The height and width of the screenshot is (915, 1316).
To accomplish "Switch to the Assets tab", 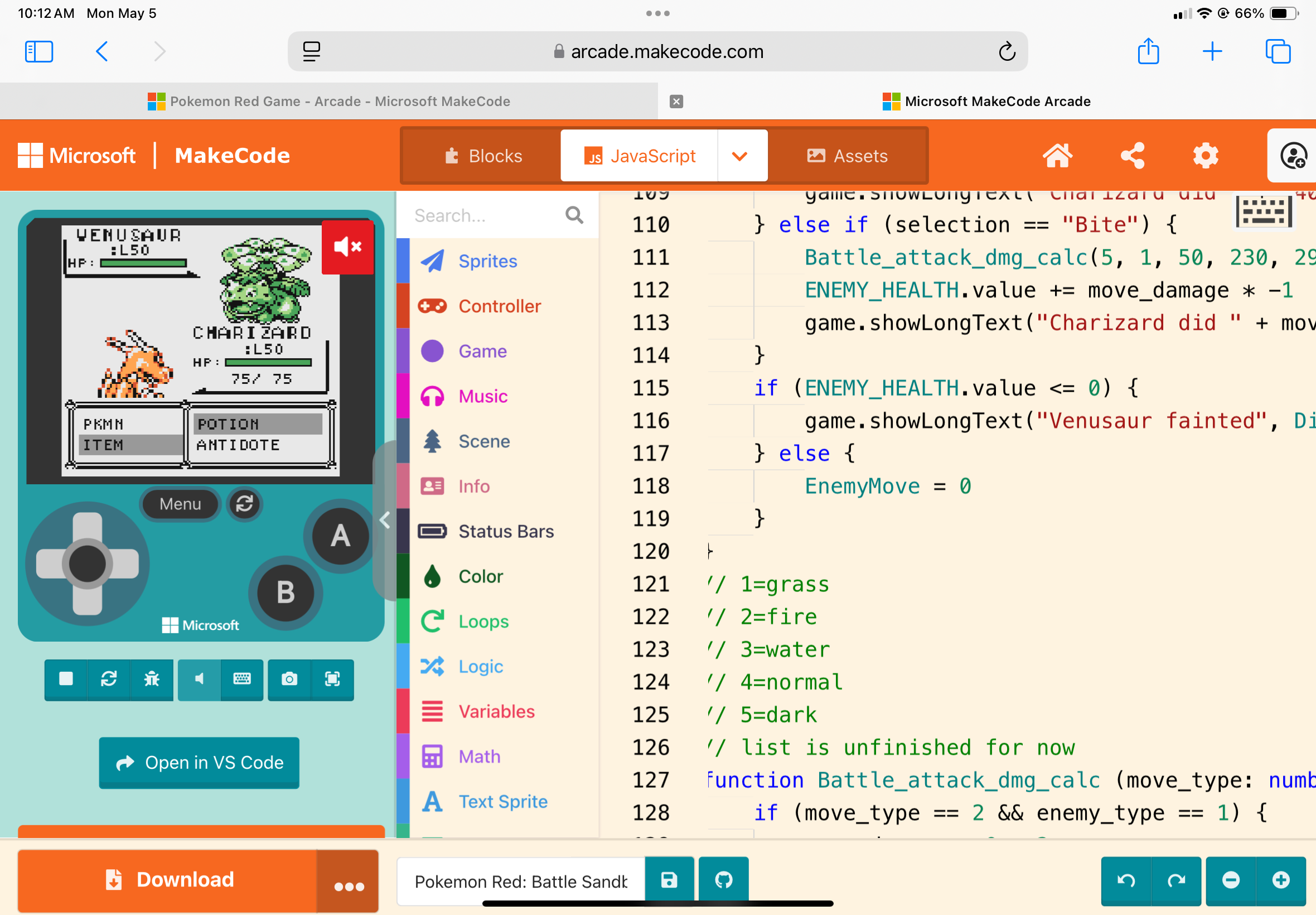I will [848, 156].
